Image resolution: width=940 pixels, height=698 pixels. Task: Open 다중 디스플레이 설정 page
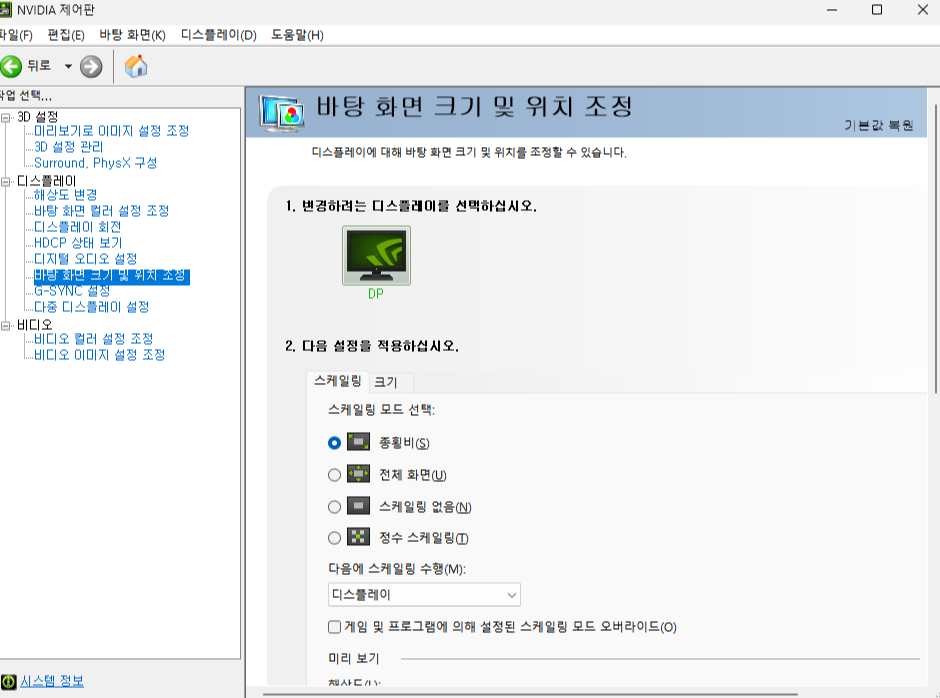coord(91,307)
